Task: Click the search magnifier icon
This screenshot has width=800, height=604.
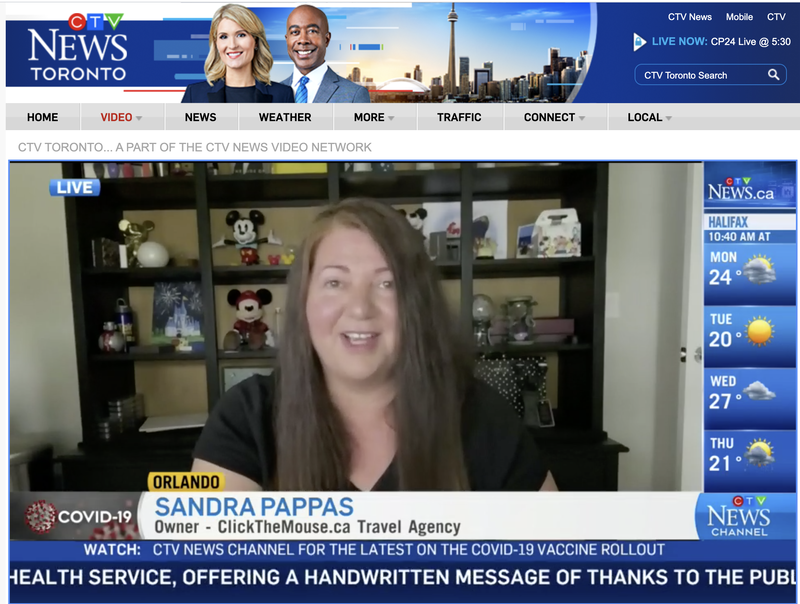Action: click(773, 75)
